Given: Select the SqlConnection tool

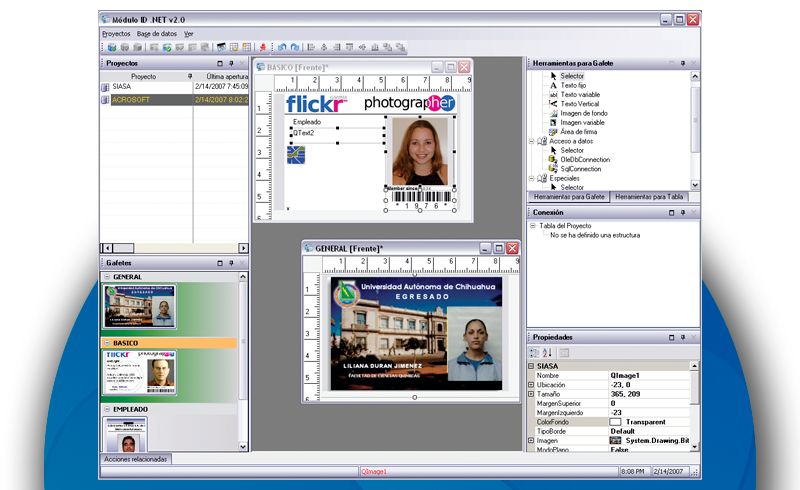Looking at the screenshot, I should click(581, 169).
